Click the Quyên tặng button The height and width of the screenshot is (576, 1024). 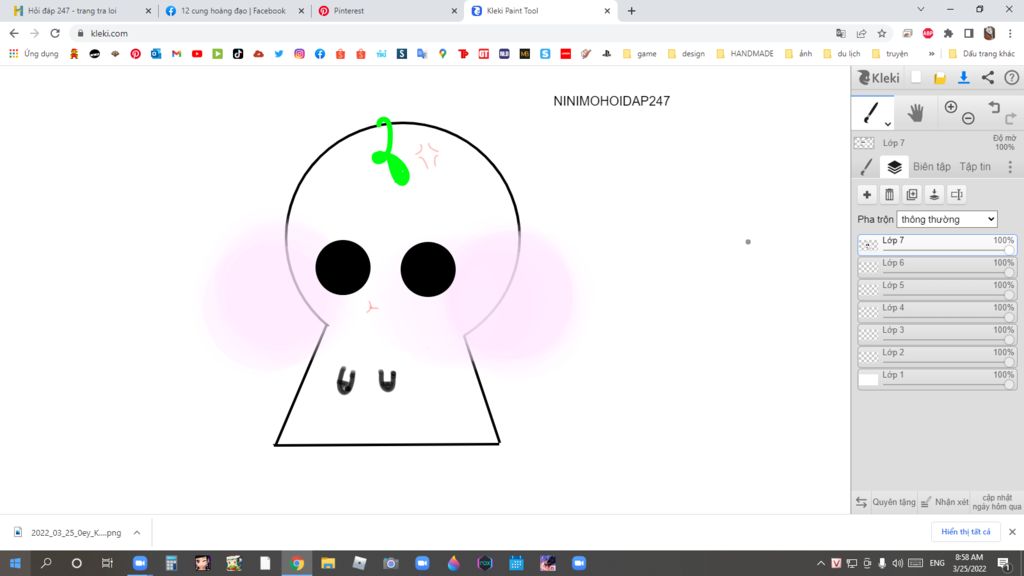[x=893, y=502]
